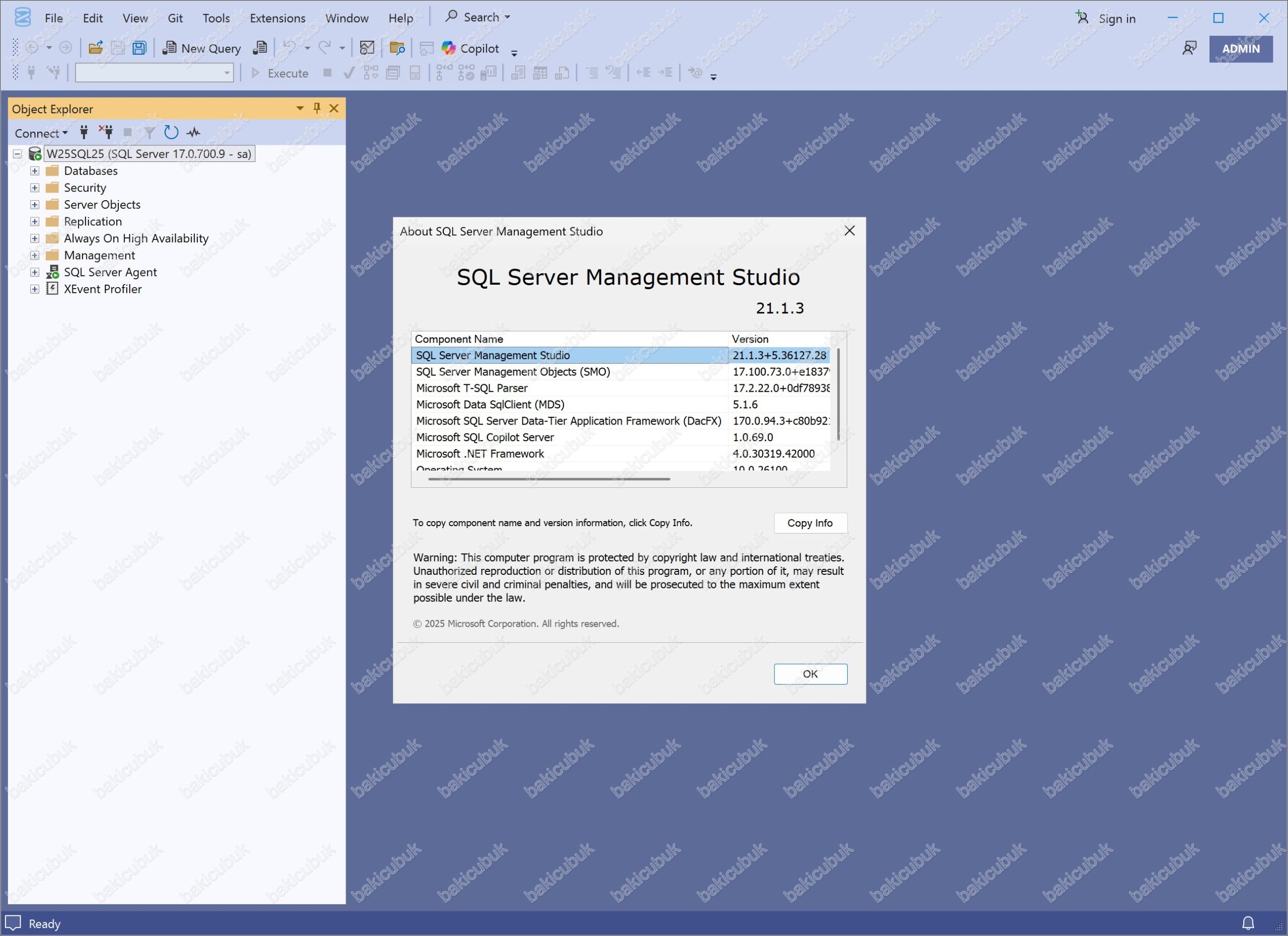Click the Decrease Indent toolbar icon

point(643,72)
